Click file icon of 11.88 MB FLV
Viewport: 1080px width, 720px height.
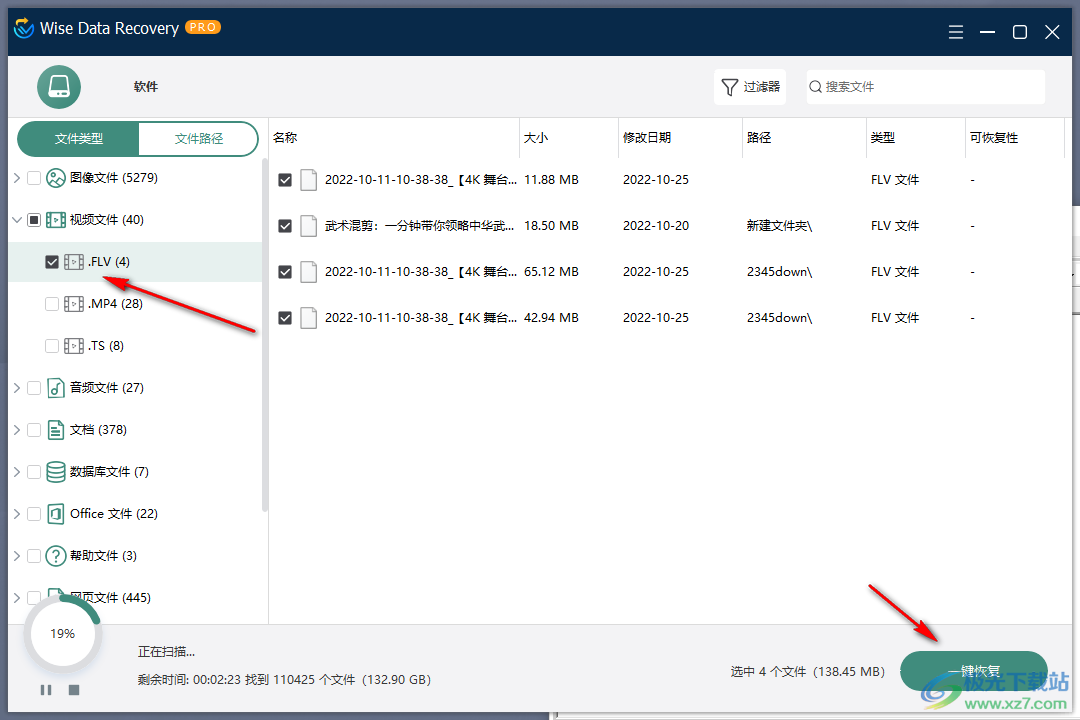pos(309,180)
